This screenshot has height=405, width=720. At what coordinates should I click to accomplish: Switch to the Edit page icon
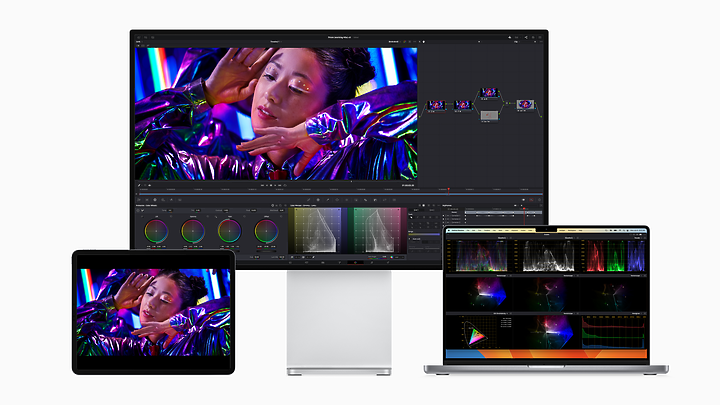tap(323, 263)
